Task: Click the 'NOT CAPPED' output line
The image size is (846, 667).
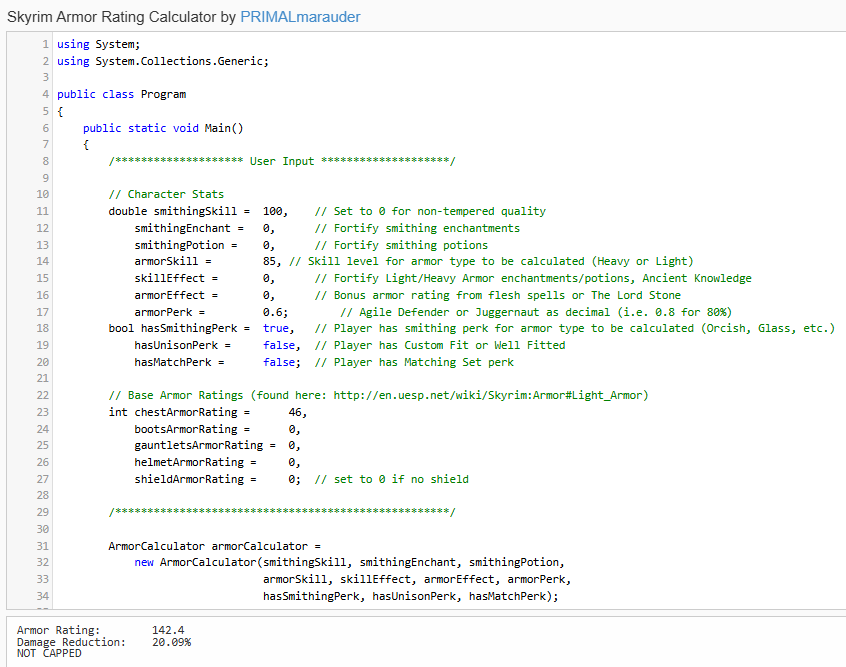Action: click(x=49, y=653)
